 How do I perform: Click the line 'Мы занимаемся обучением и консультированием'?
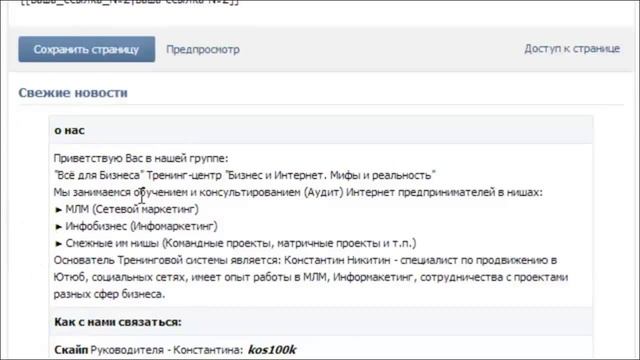(298, 192)
